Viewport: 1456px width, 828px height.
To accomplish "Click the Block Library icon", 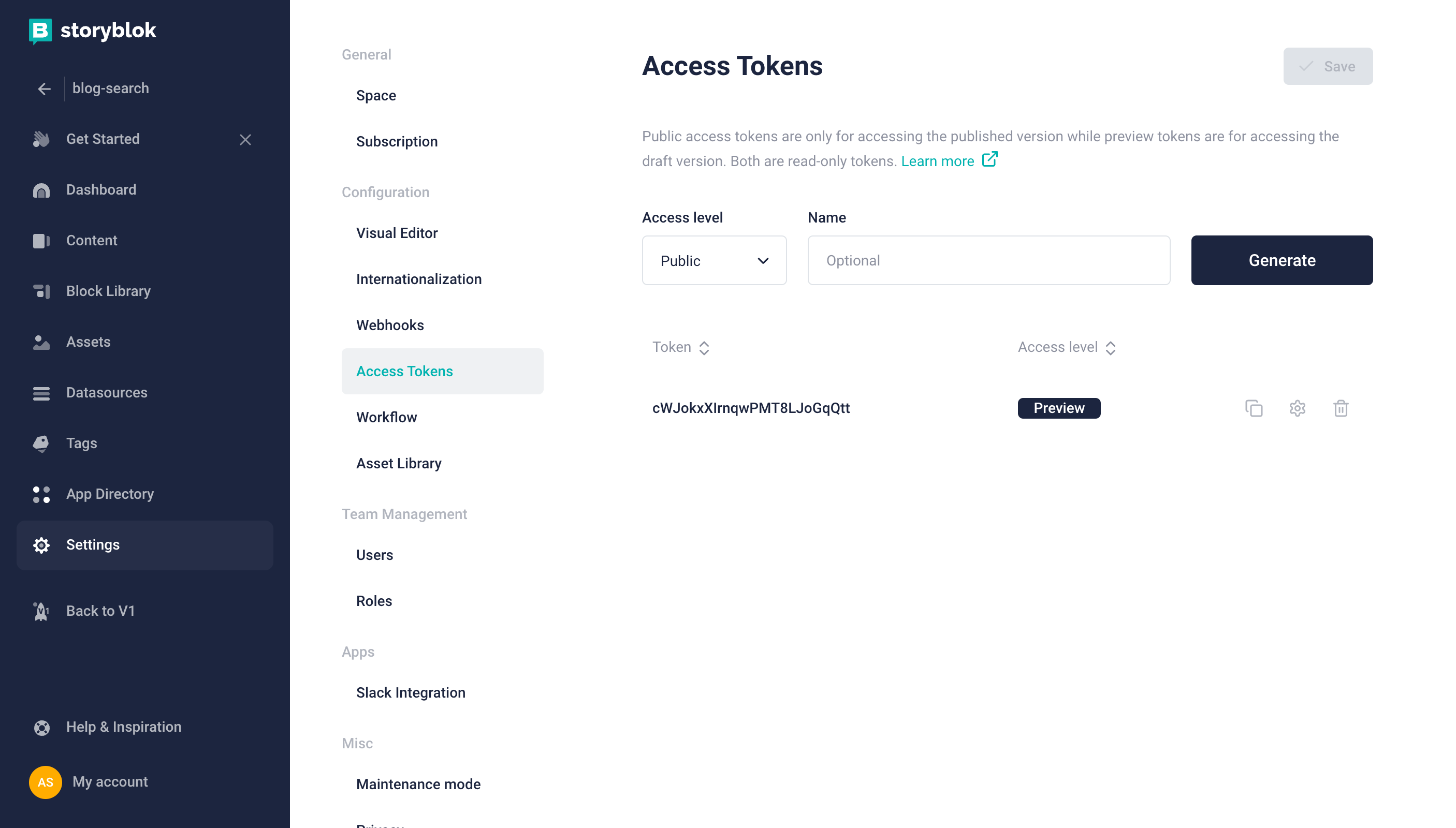I will coord(41,292).
